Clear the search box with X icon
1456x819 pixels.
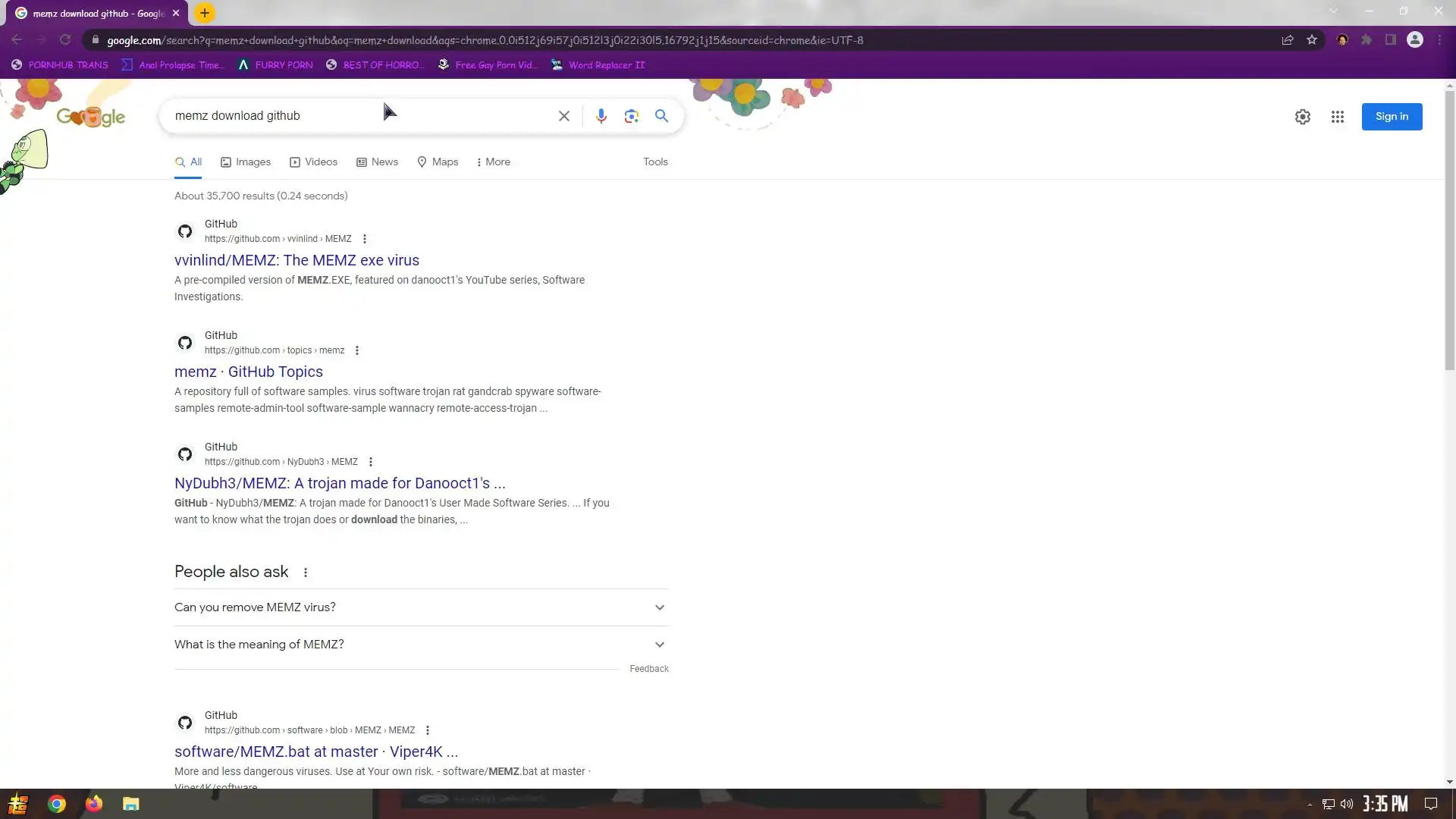click(x=563, y=116)
